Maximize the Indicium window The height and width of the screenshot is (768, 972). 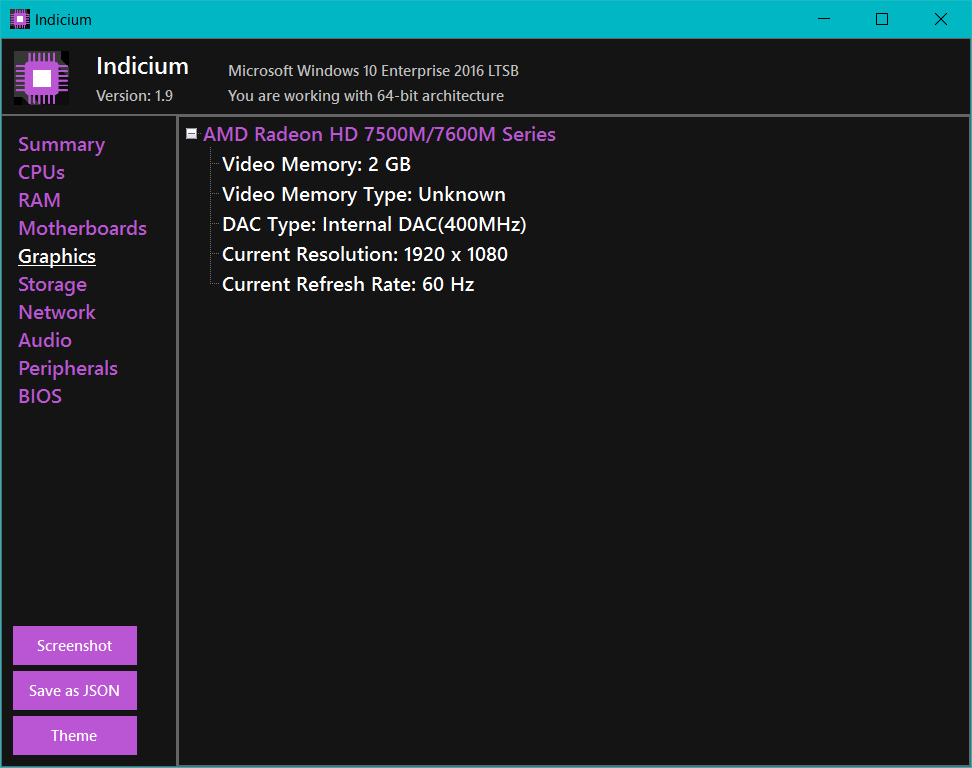[882, 19]
